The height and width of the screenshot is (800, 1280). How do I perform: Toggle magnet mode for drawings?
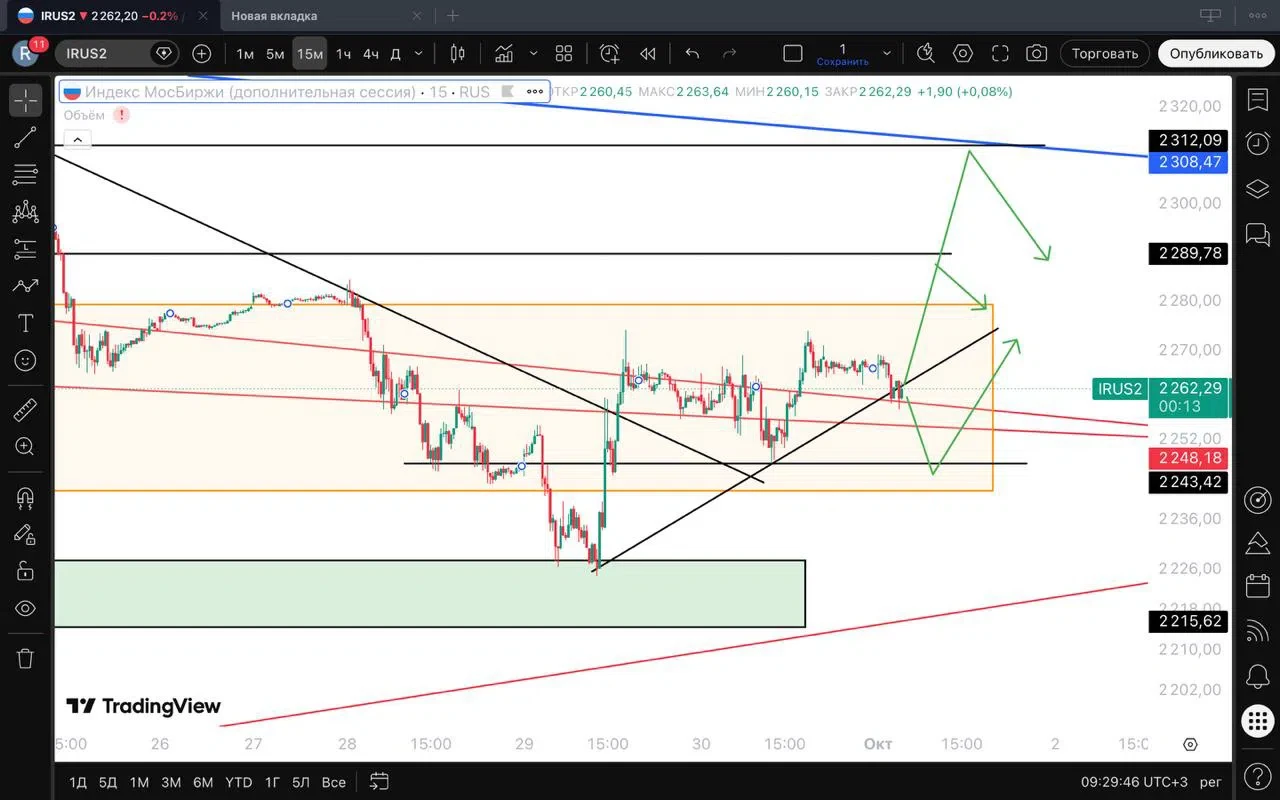[25, 497]
